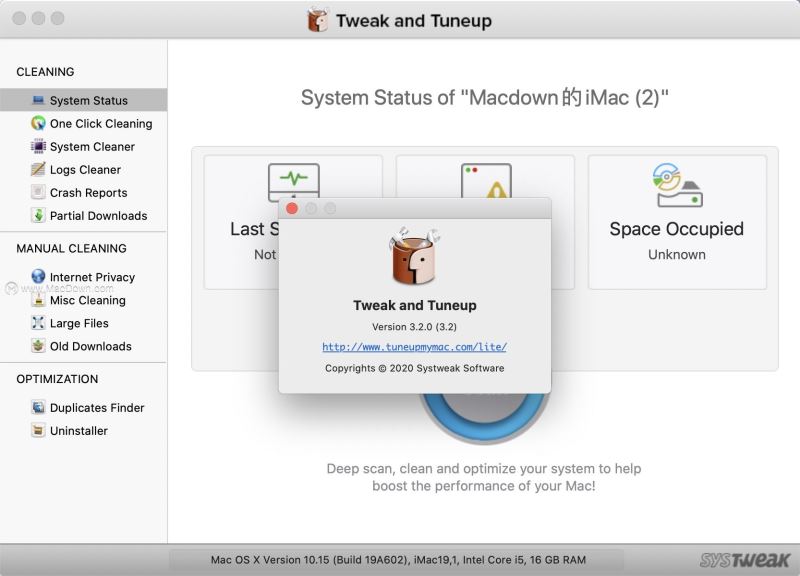
Task: Click the Deep scan description text
Action: click(484, 477)
